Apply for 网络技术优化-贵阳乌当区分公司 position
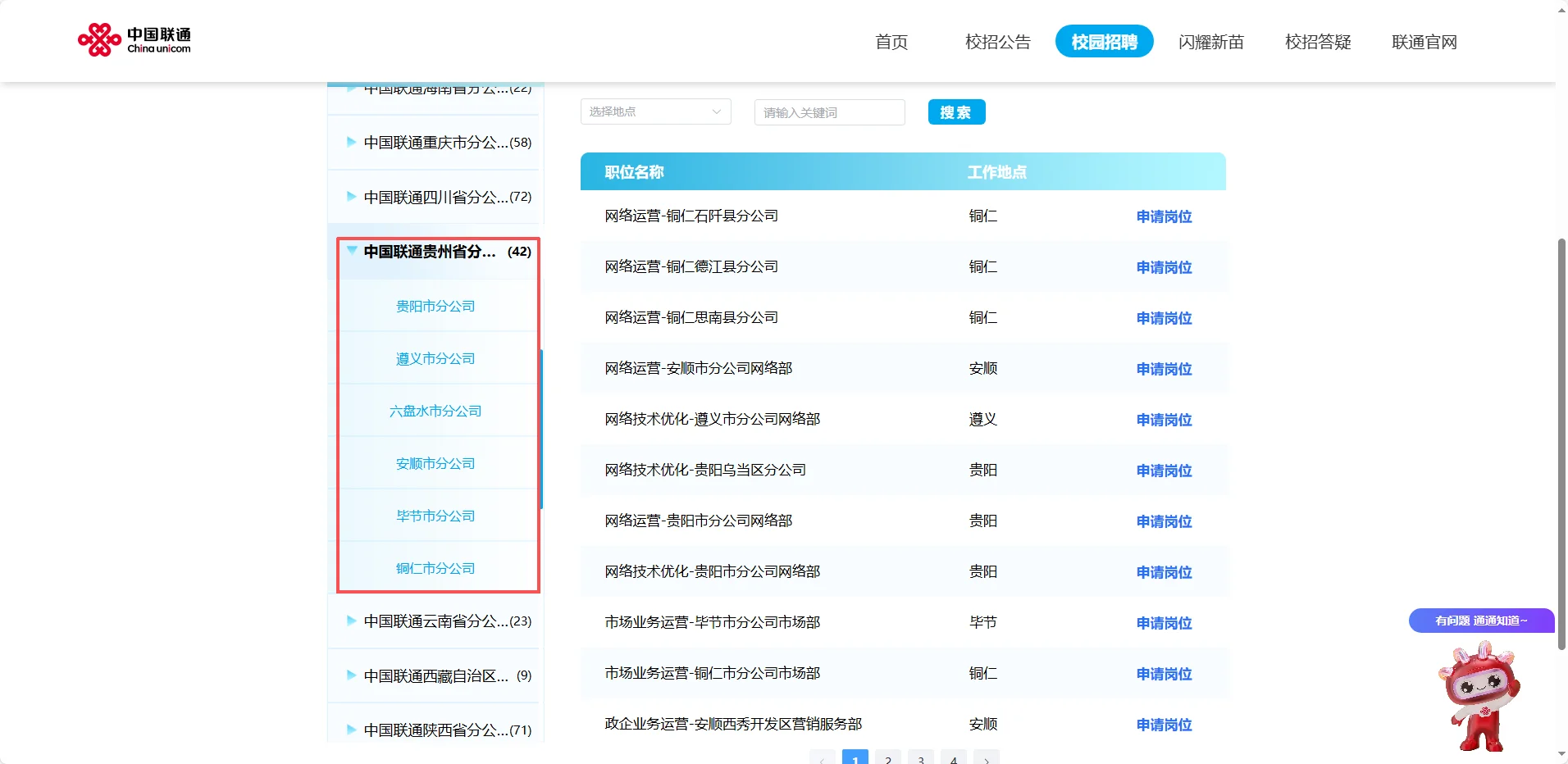The image size is (1568, 764). pos(1164,471)
